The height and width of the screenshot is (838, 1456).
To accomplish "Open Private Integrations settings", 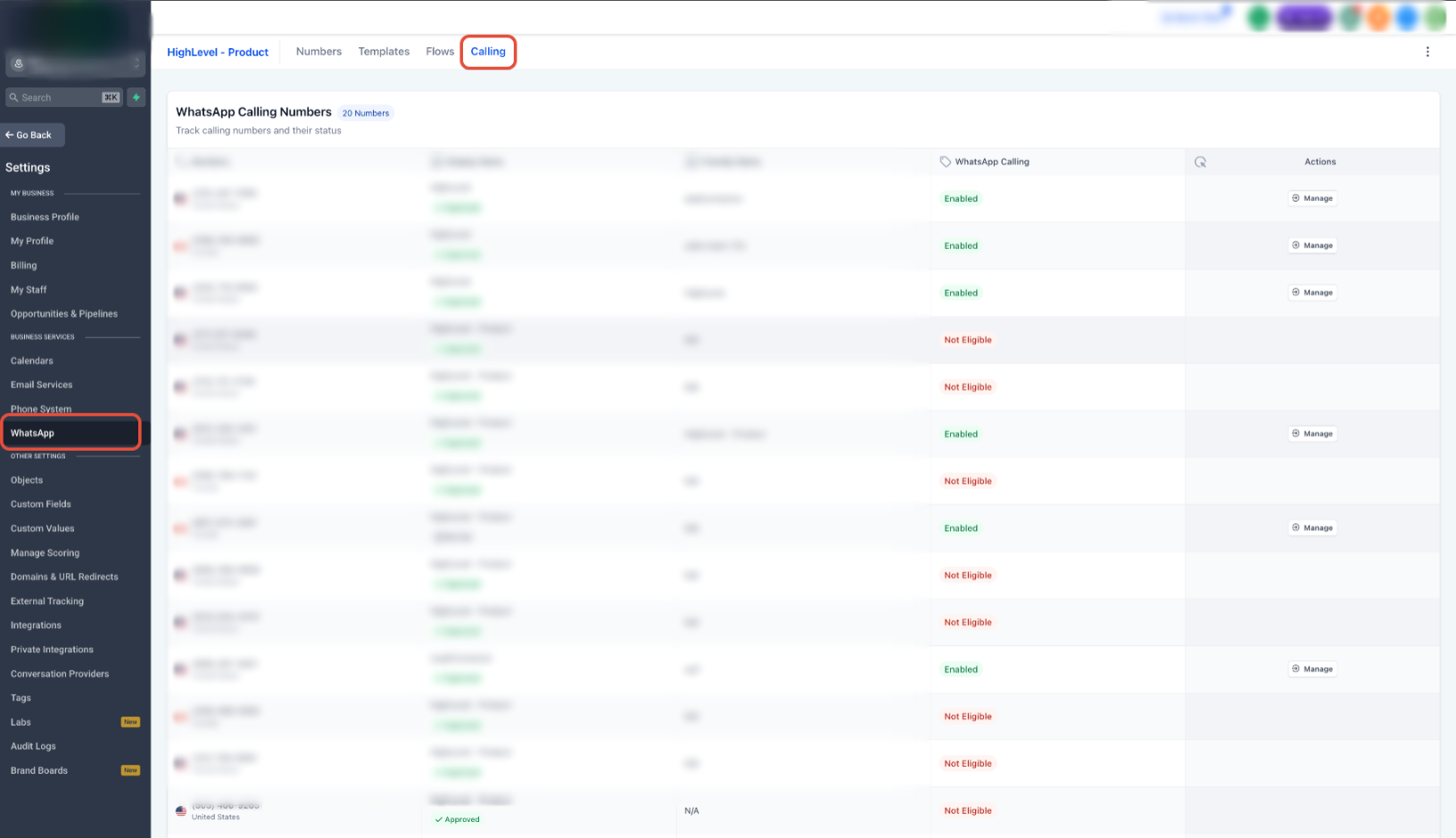I will (52, 650).
